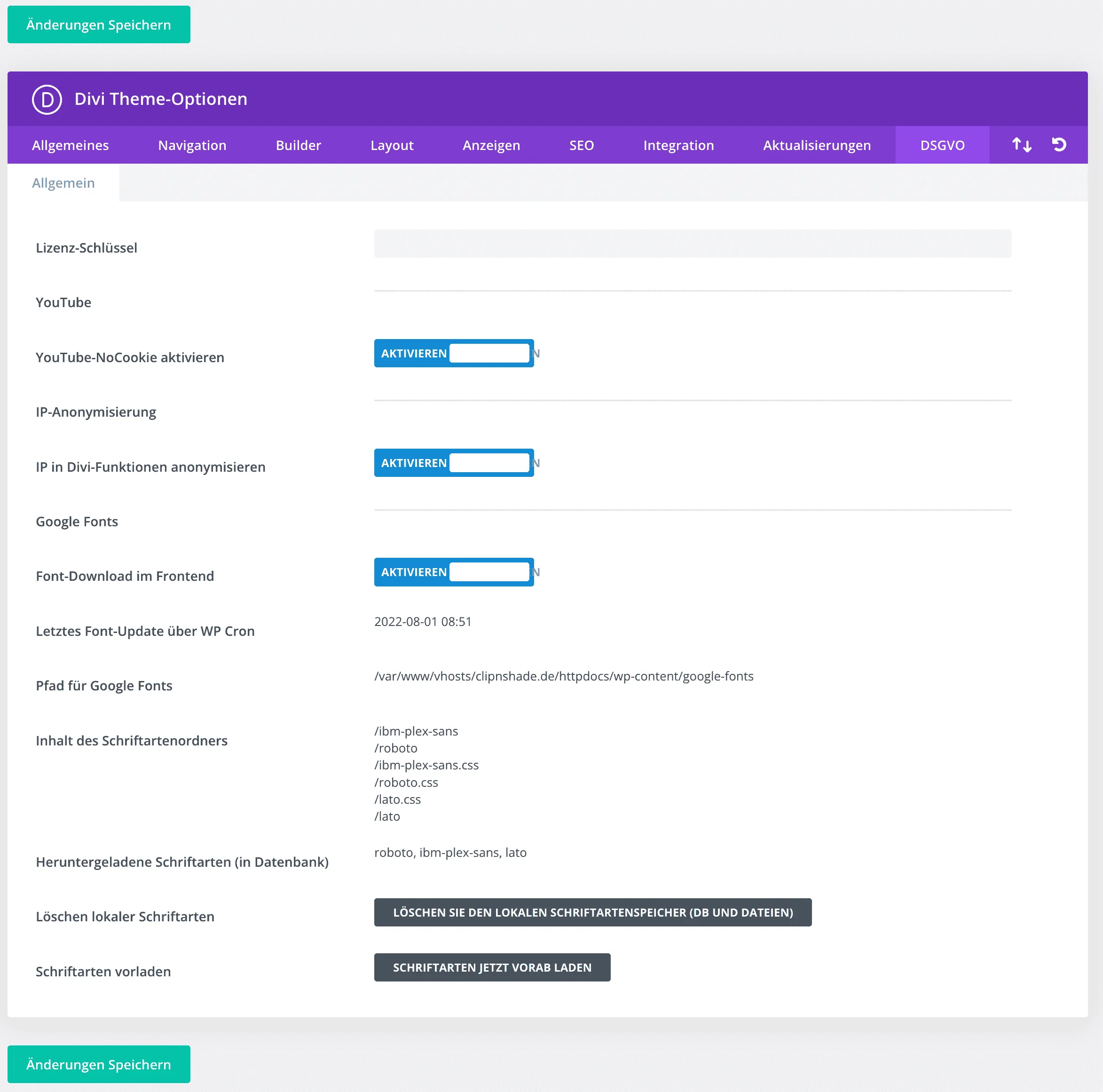
Task: Select the DSGVO tab
Action: coord(943,145)
